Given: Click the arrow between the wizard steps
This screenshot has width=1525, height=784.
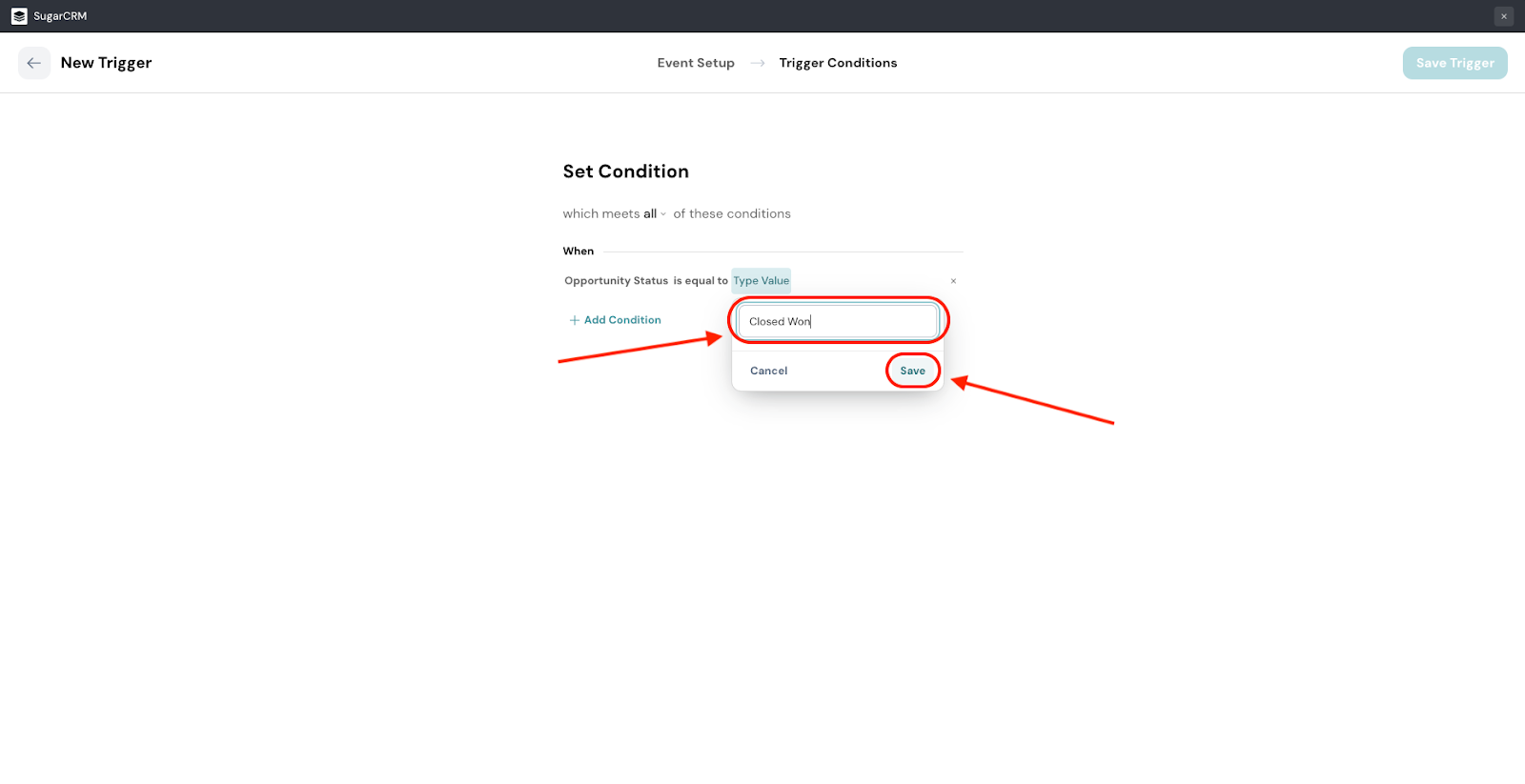Looking at the screenshot, I should pos(758,63).
